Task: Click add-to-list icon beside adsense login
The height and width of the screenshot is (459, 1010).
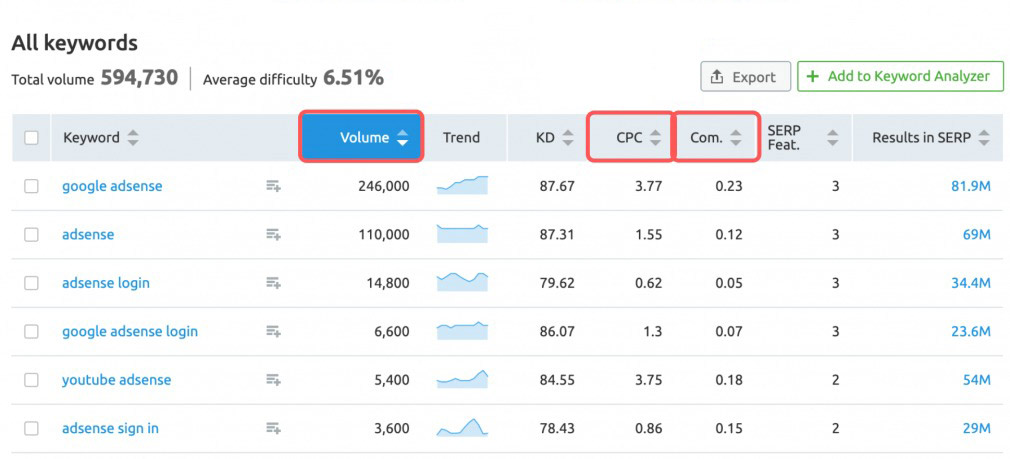Action: point(274,283)
